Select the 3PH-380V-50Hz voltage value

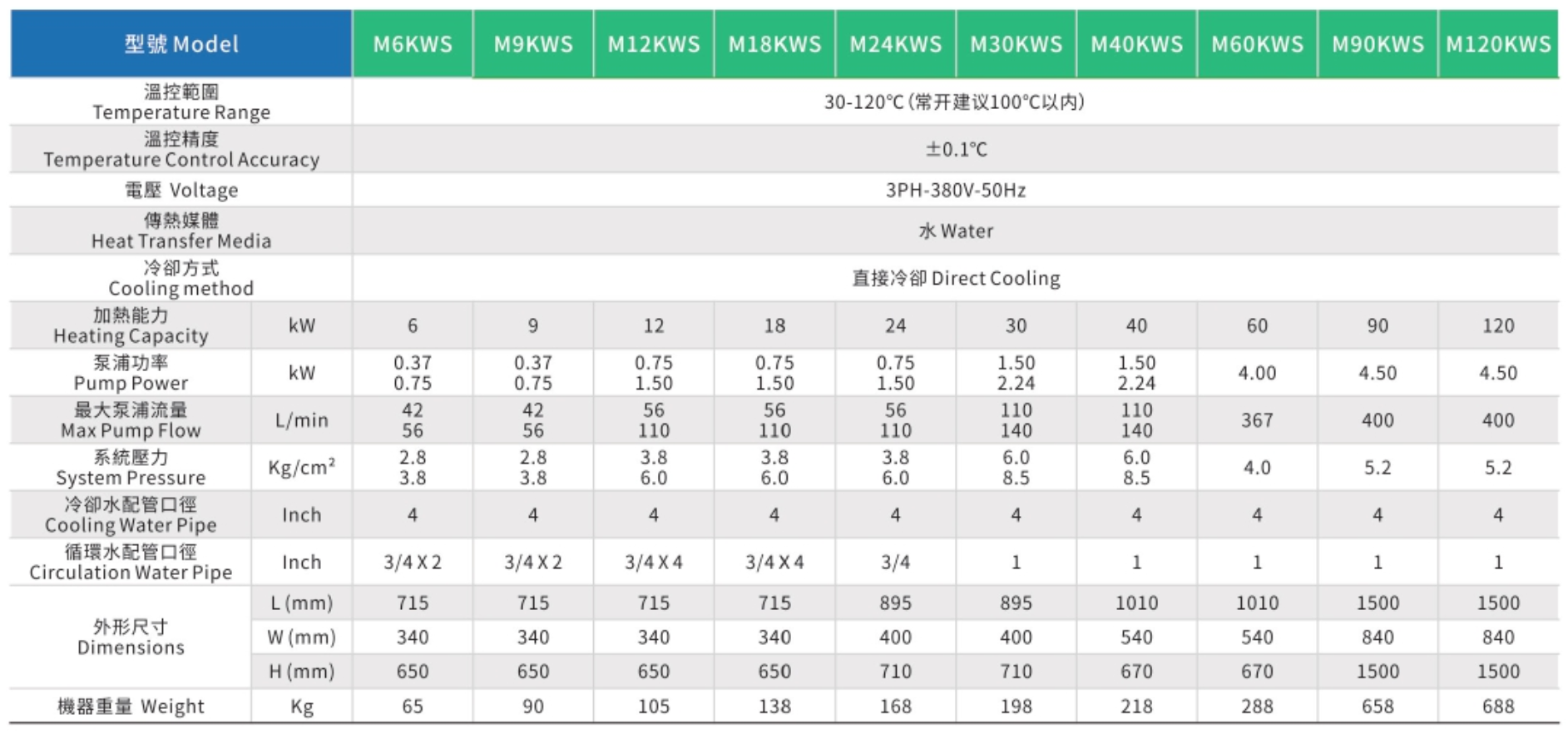pyautogui.click(x=955, y=191)
